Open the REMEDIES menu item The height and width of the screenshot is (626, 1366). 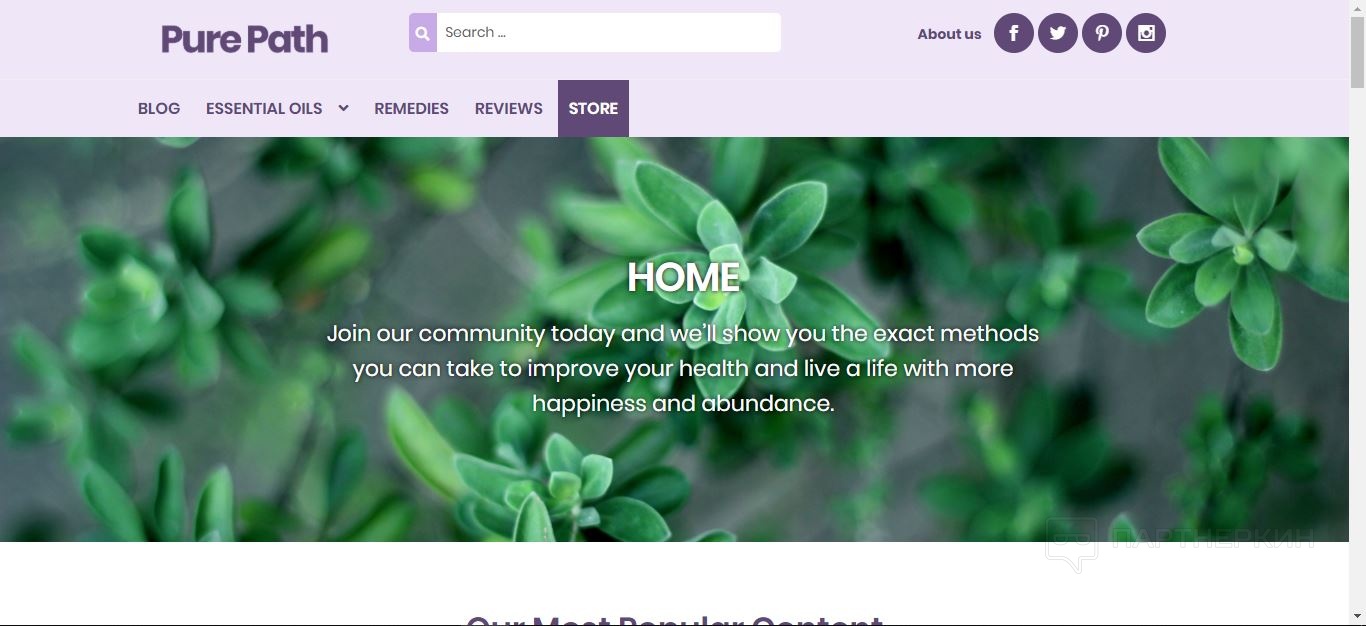(411, 108)
